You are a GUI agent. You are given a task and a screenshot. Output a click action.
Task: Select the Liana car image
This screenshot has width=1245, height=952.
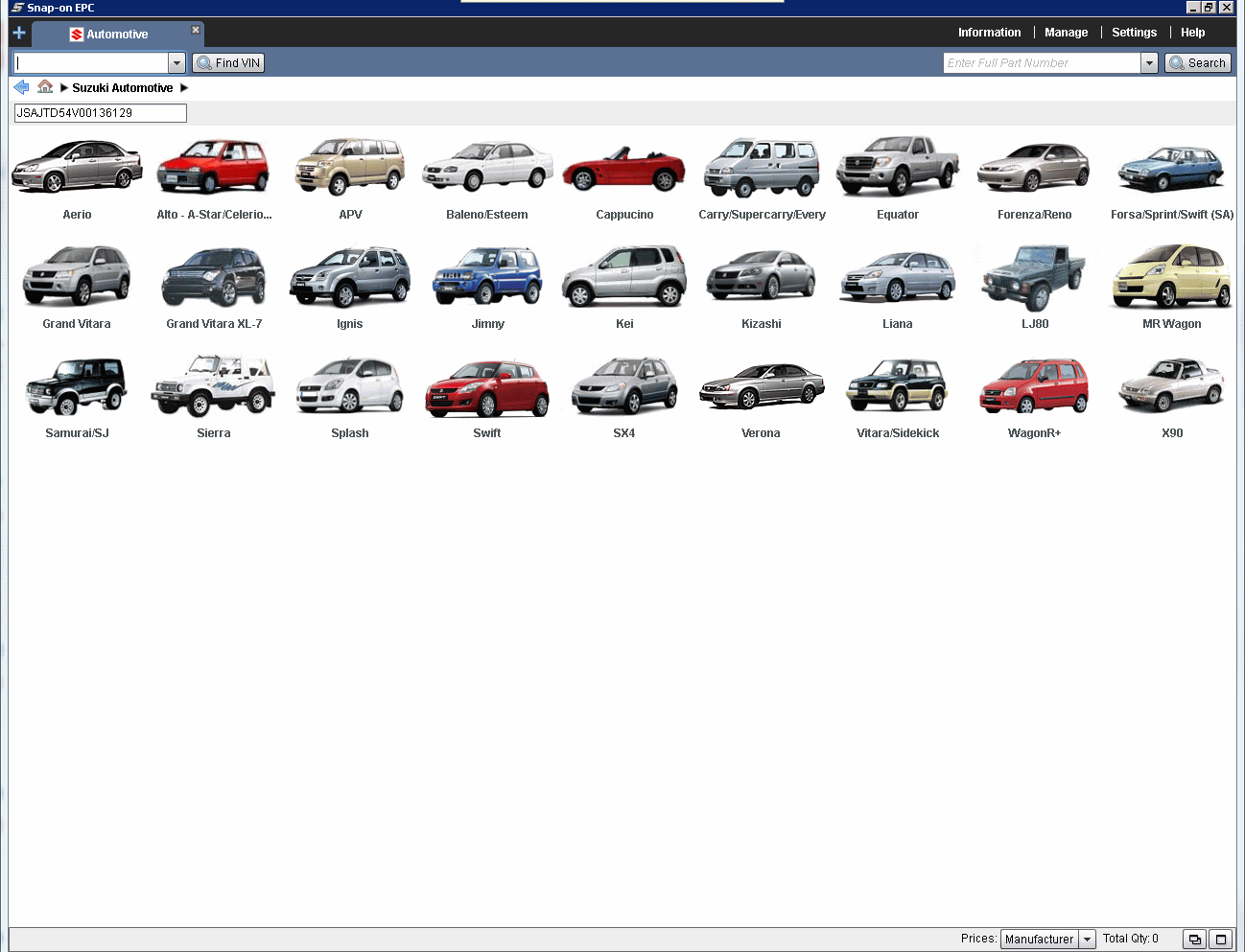point(898,276)
